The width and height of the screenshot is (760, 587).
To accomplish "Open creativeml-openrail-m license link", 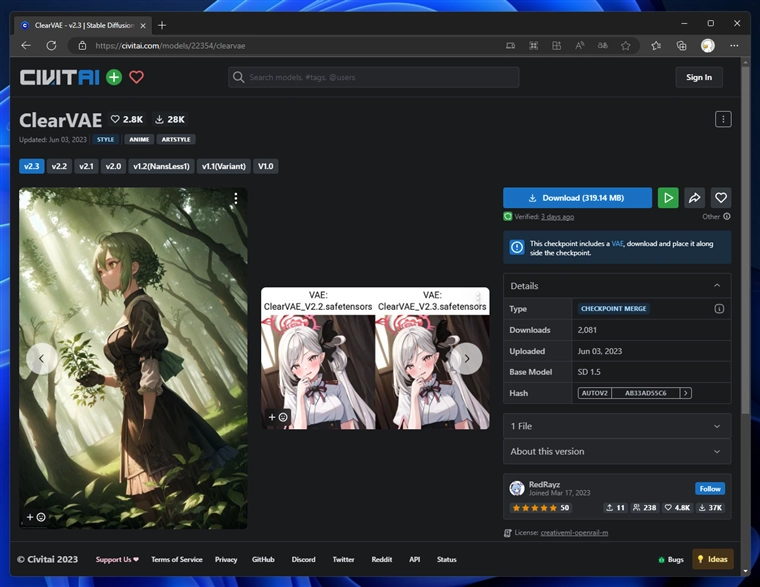I will point(574,533).
